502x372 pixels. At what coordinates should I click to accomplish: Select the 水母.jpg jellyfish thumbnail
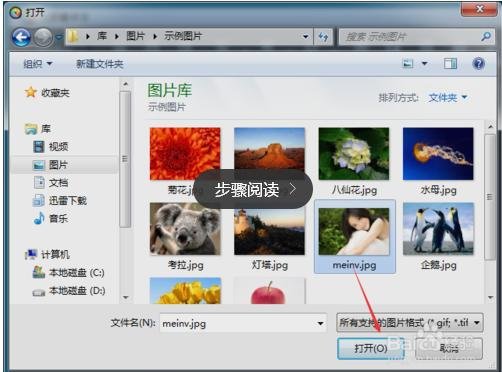pyautogui.click(x=438, y=154)
